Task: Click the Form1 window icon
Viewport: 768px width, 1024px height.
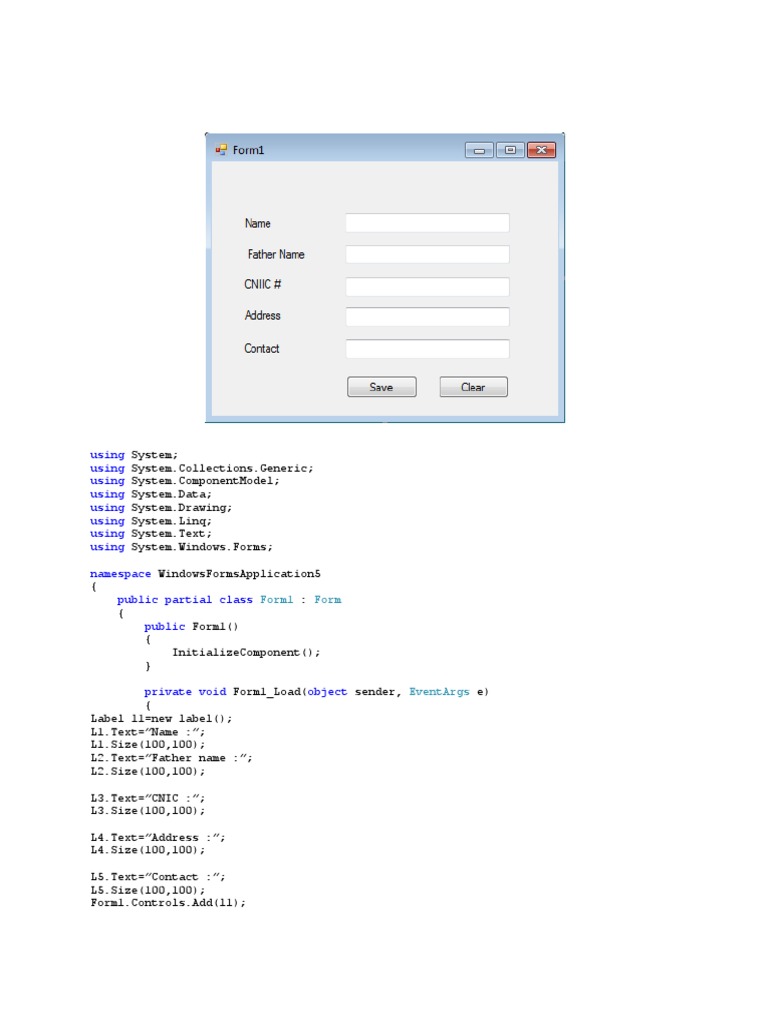Action: pyautogui.click(x=221, y=150)
